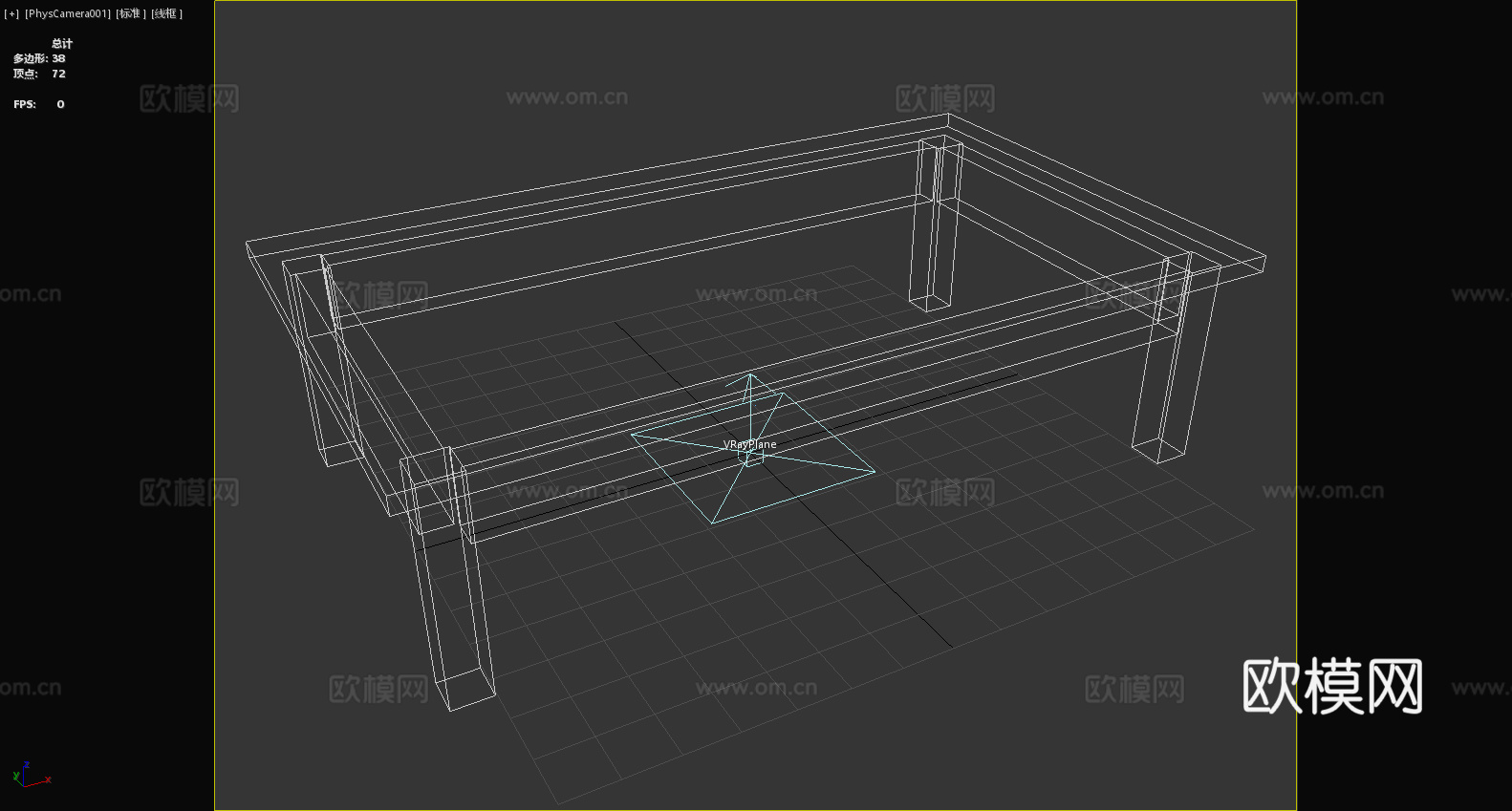Click the 多边形: 38 polygon count
The width and height of the screenshot is (1512, 811).
tap(39, 58)
